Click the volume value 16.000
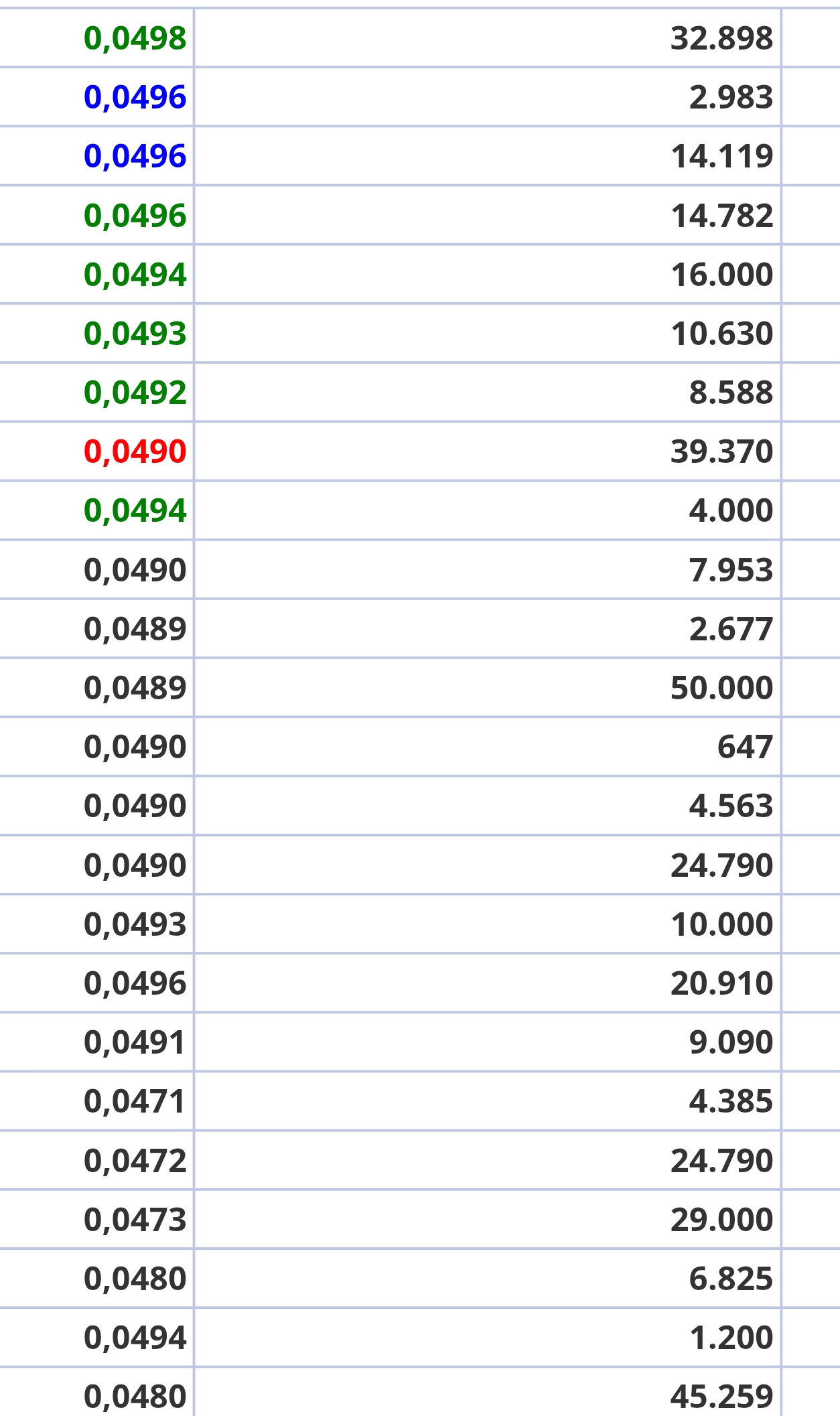The height and width of the screenshot is (1416, 840). point(722,275)
